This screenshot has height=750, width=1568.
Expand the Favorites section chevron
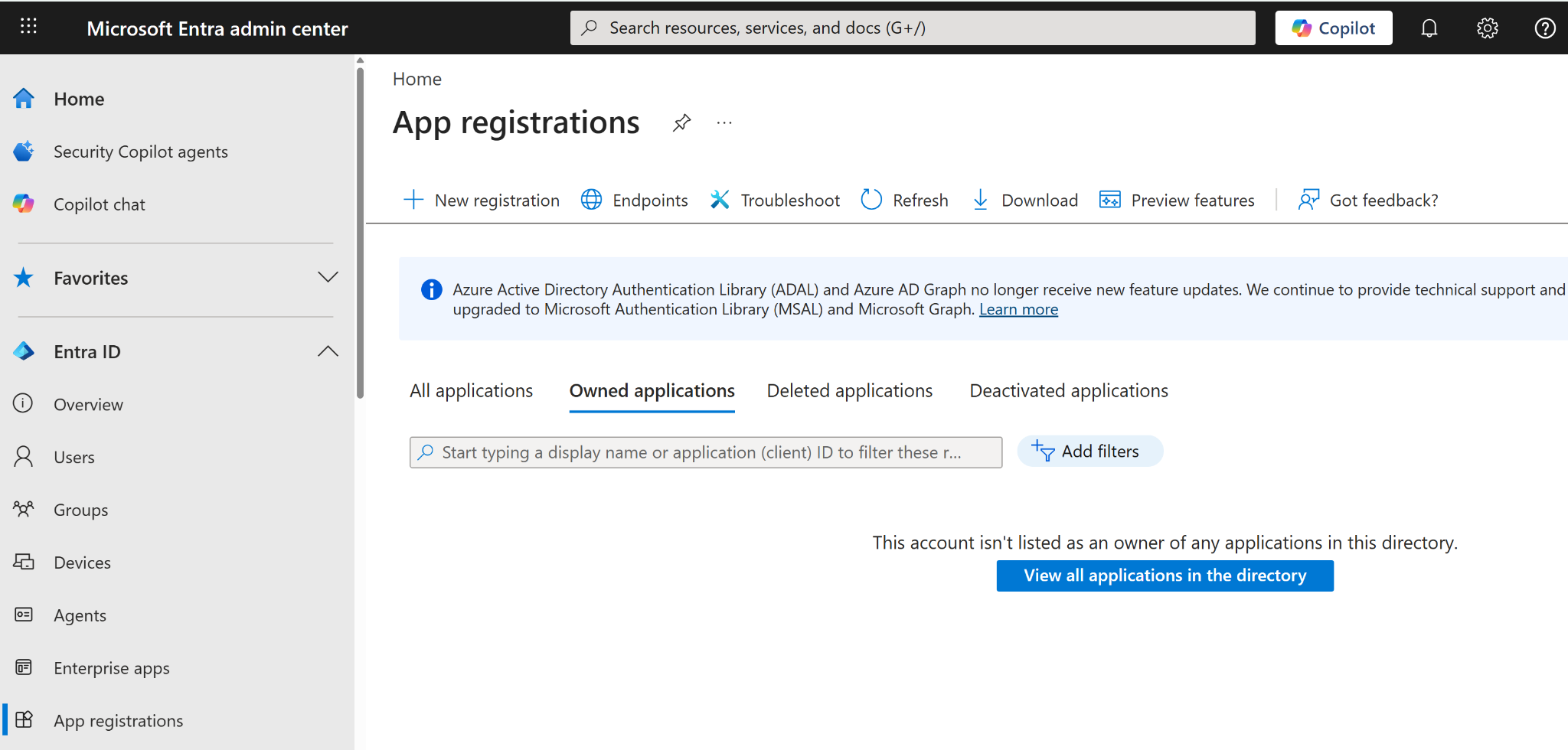(328, 277)
